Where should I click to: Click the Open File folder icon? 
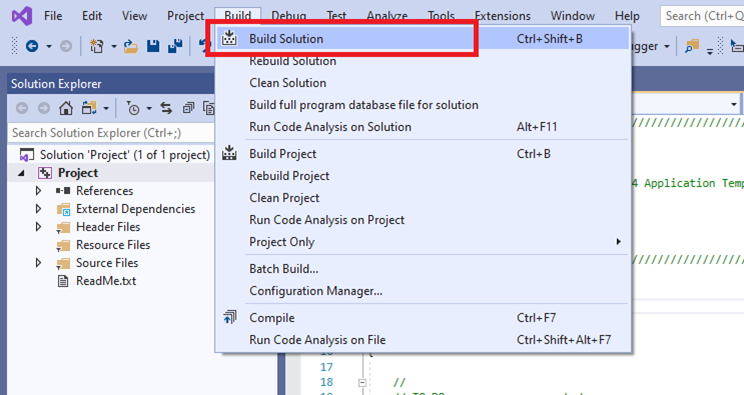[130, 46]
